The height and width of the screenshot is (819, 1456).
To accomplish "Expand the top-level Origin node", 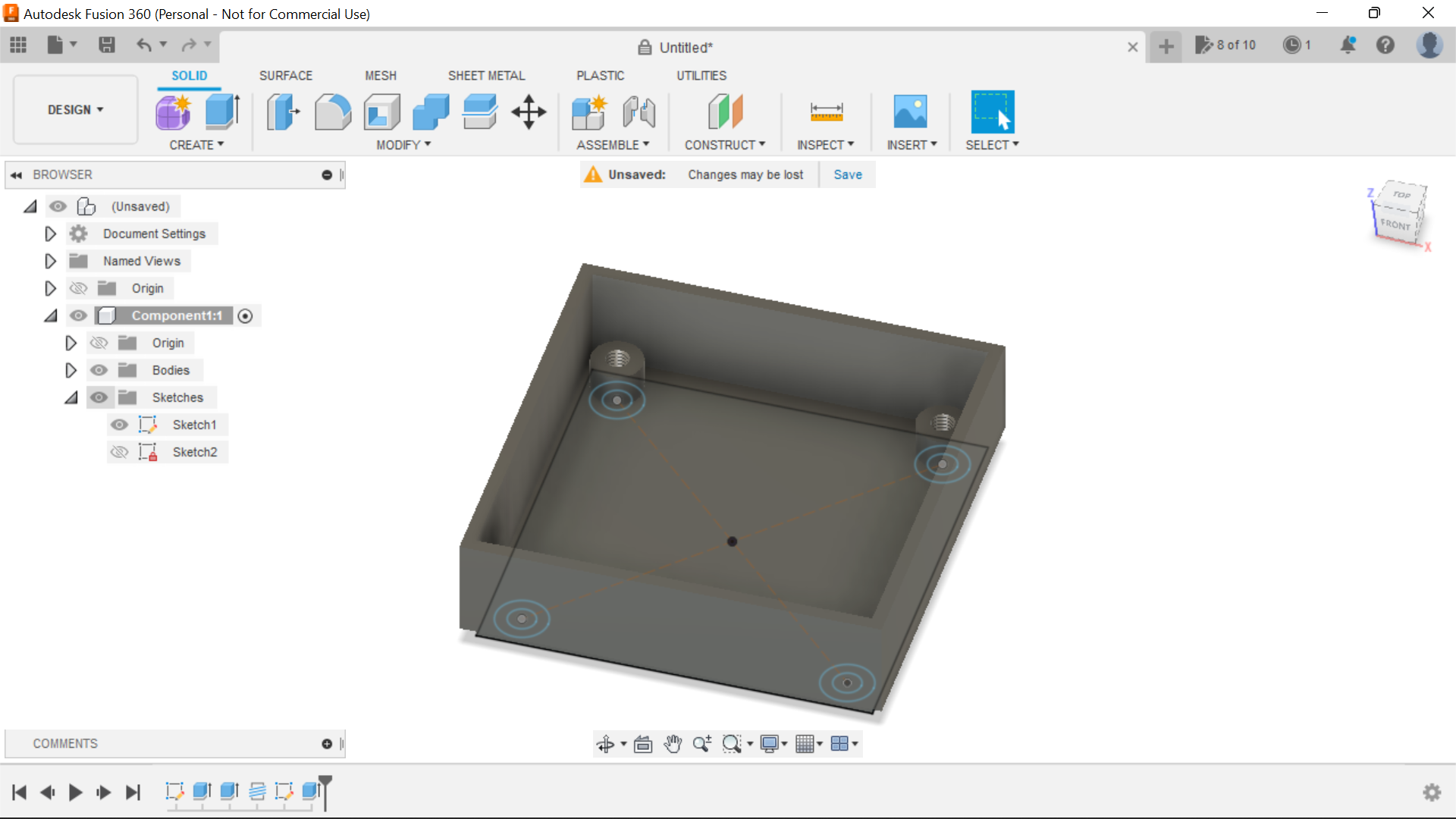I will [x=50, y=288].
